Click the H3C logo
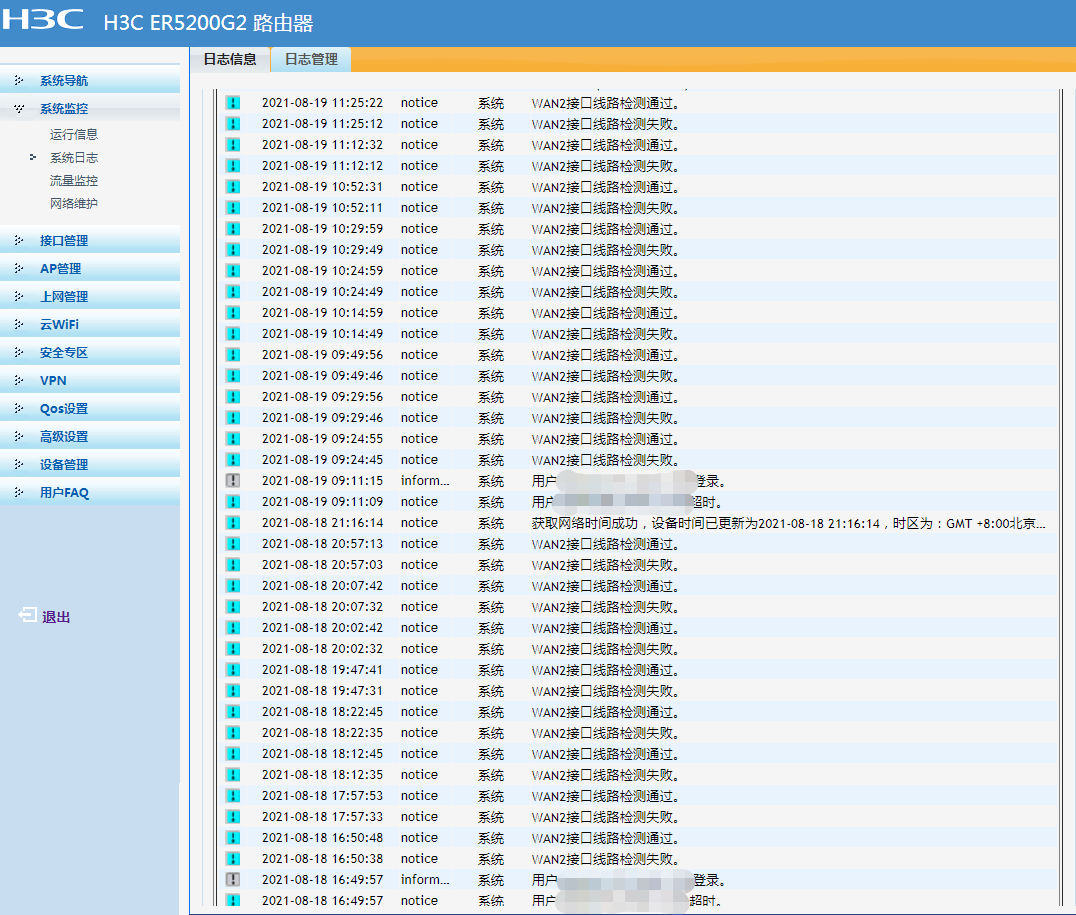The height and width of the screenshot is (915, 1076). [43, 19]
